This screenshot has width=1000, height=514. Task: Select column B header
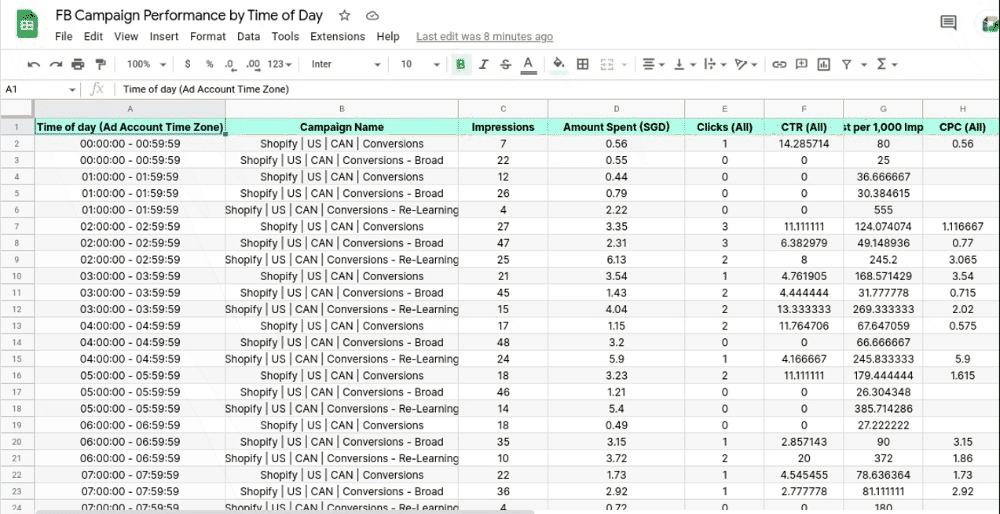pos(342,108)
